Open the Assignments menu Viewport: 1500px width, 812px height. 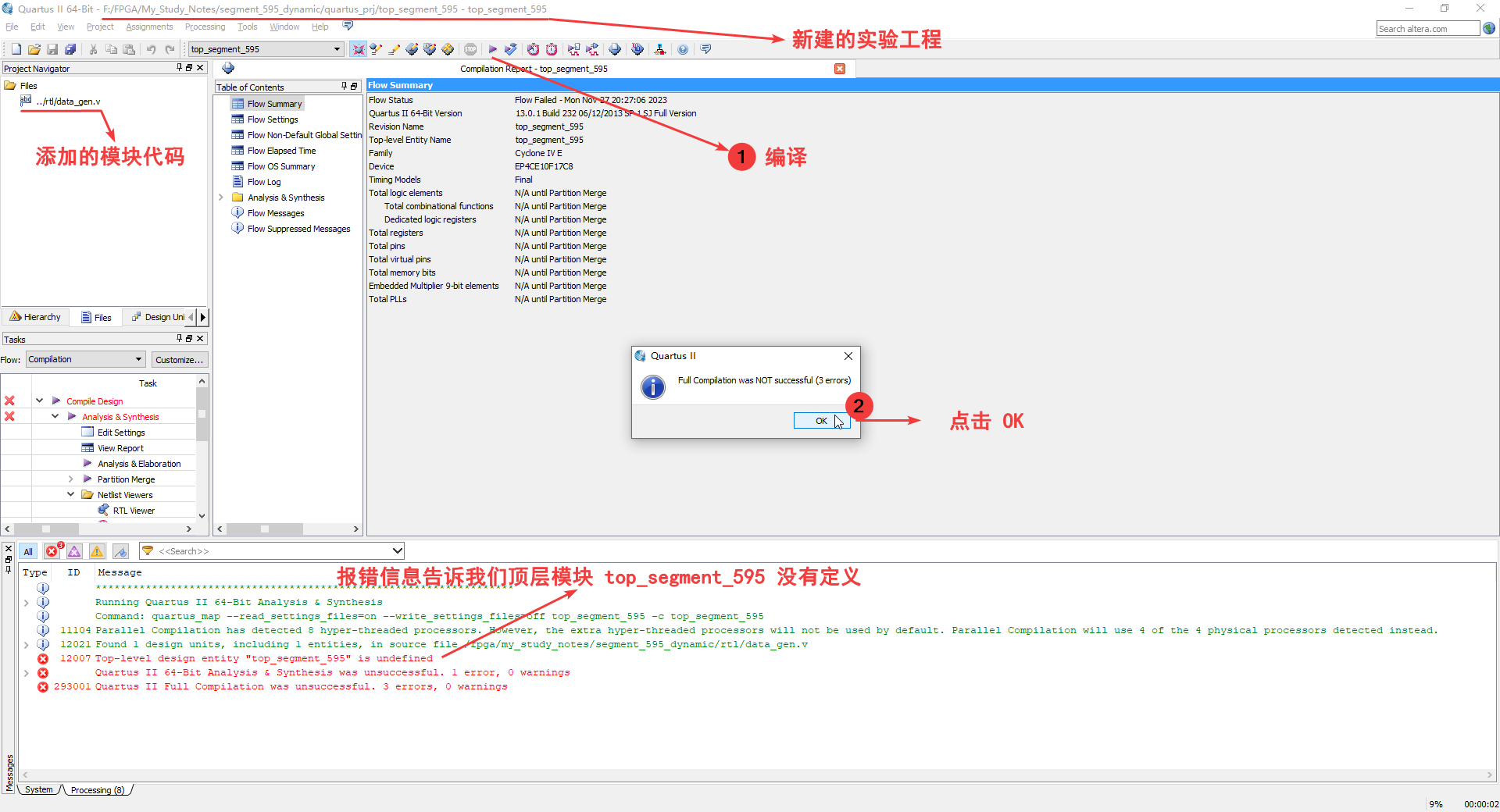click(x=149, y=27)
